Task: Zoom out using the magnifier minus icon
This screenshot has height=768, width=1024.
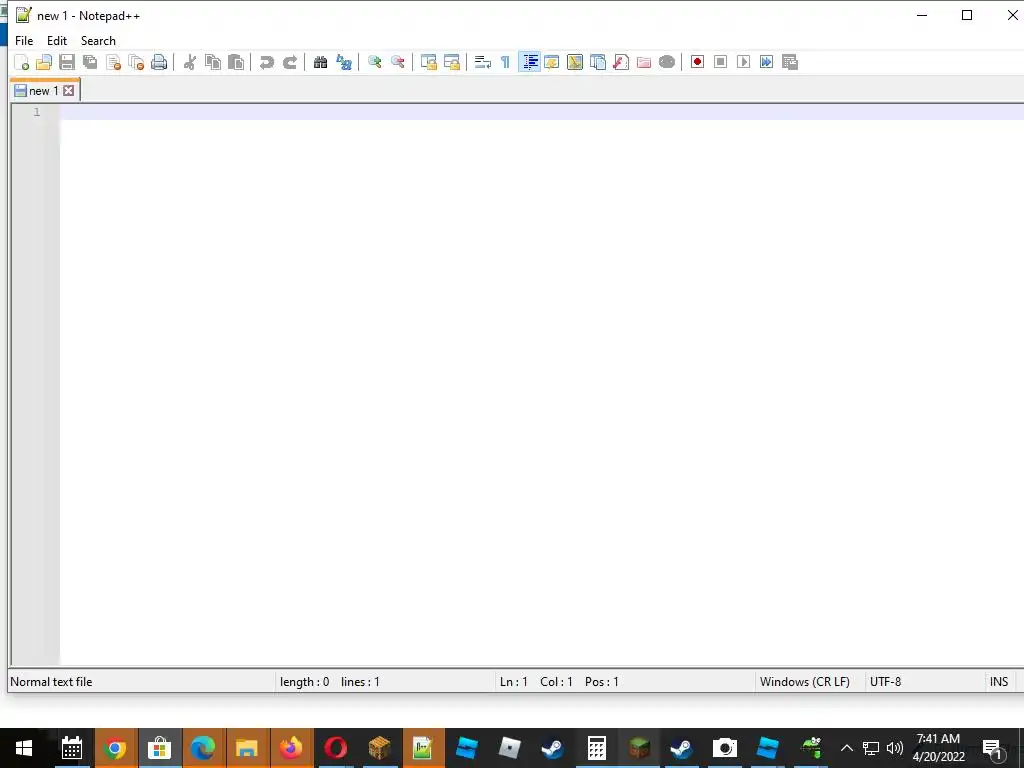Action: pos(398,62)
